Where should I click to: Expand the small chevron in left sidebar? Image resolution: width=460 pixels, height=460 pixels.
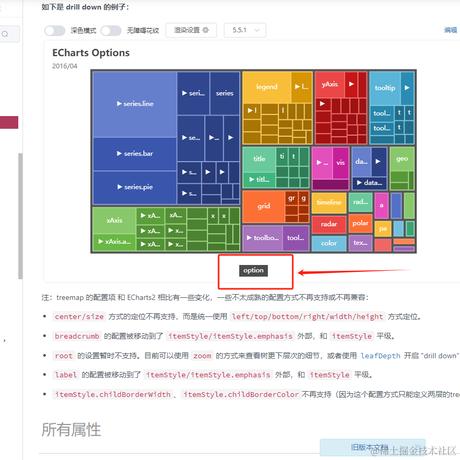tap(4, 341)
